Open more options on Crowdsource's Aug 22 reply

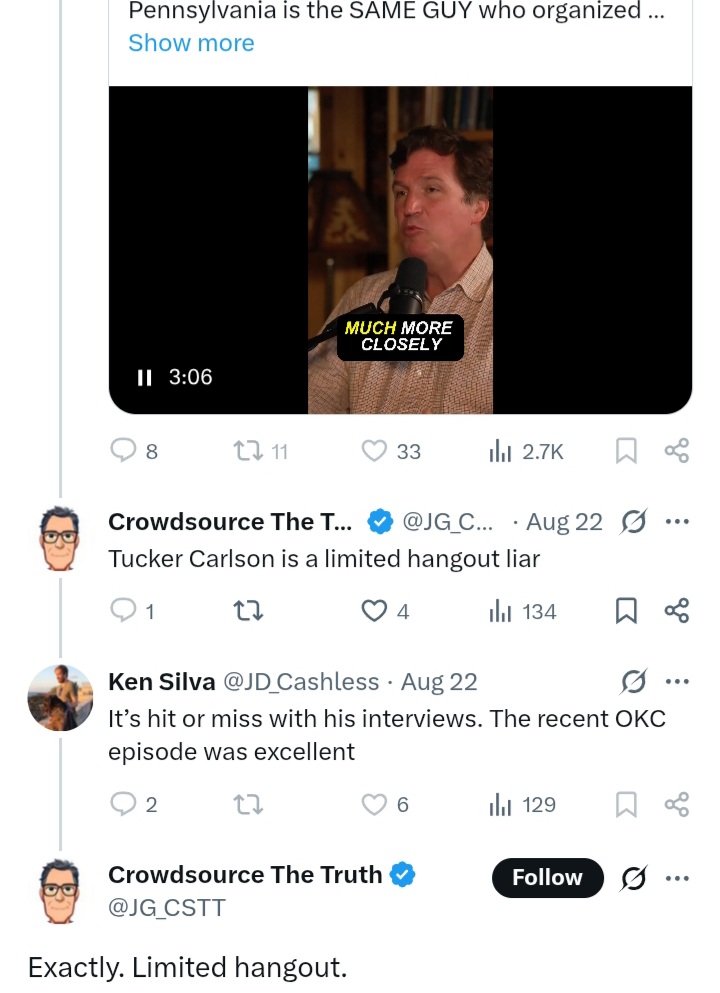click(x=677, y=521)
